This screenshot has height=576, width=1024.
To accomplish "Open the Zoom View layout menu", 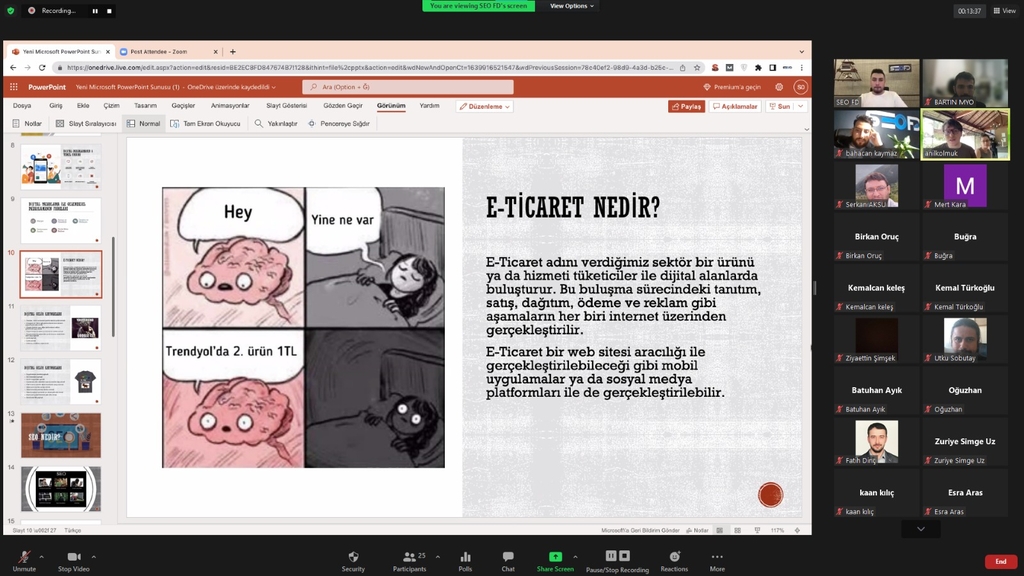I will (x=1004, y=10).
